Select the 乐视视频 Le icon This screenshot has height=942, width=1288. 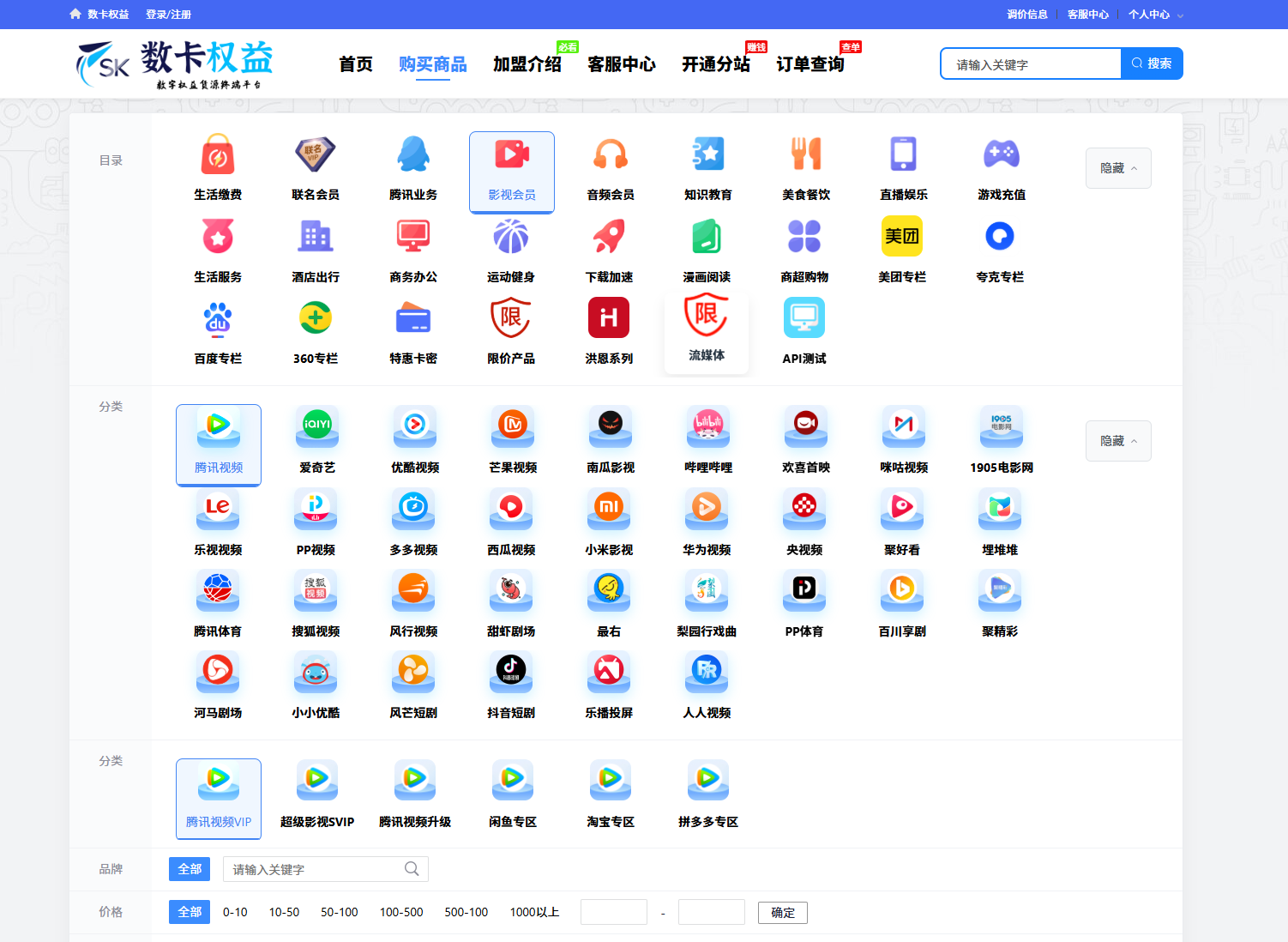pos(218,509)
